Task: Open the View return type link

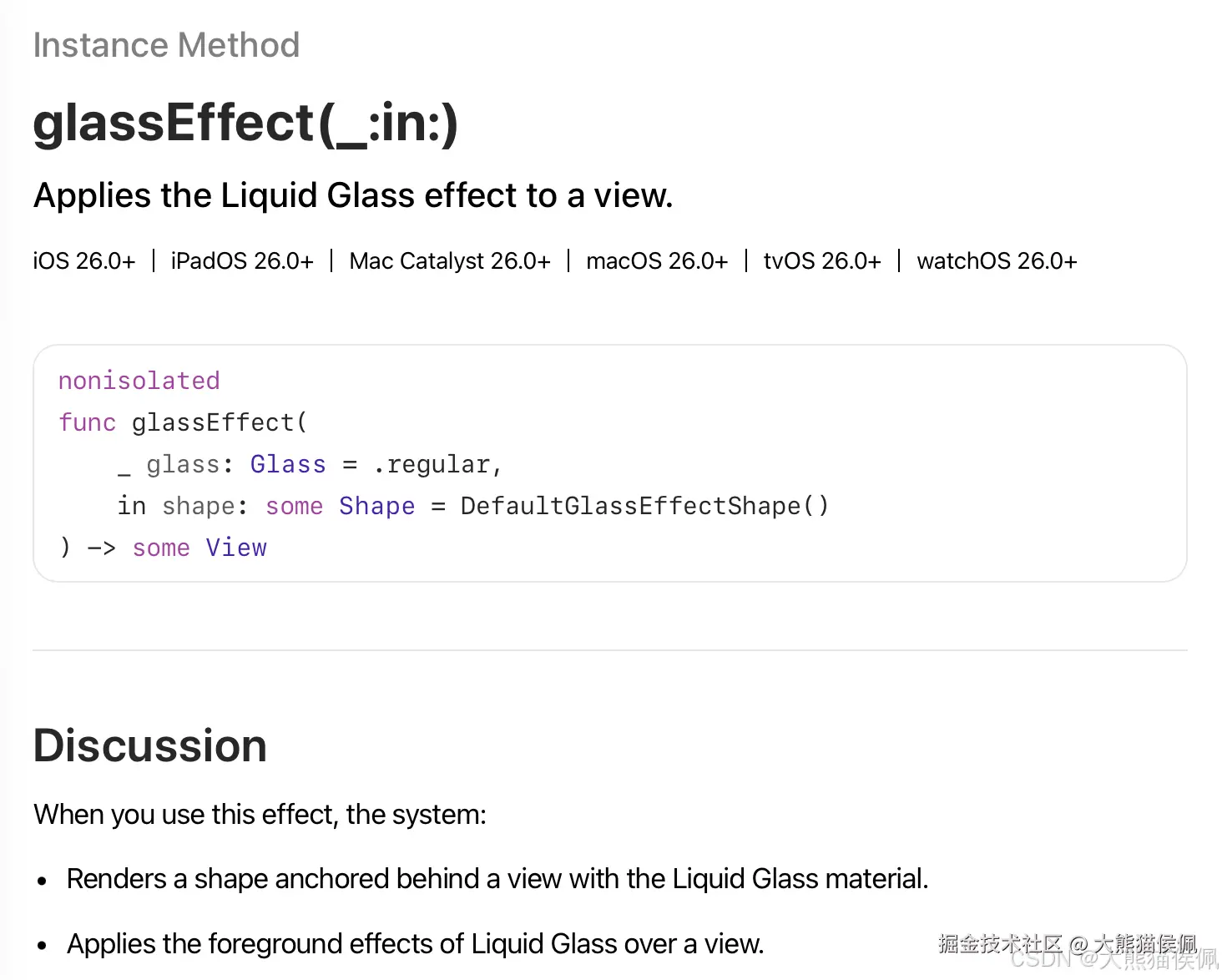Action: [236, 548]
